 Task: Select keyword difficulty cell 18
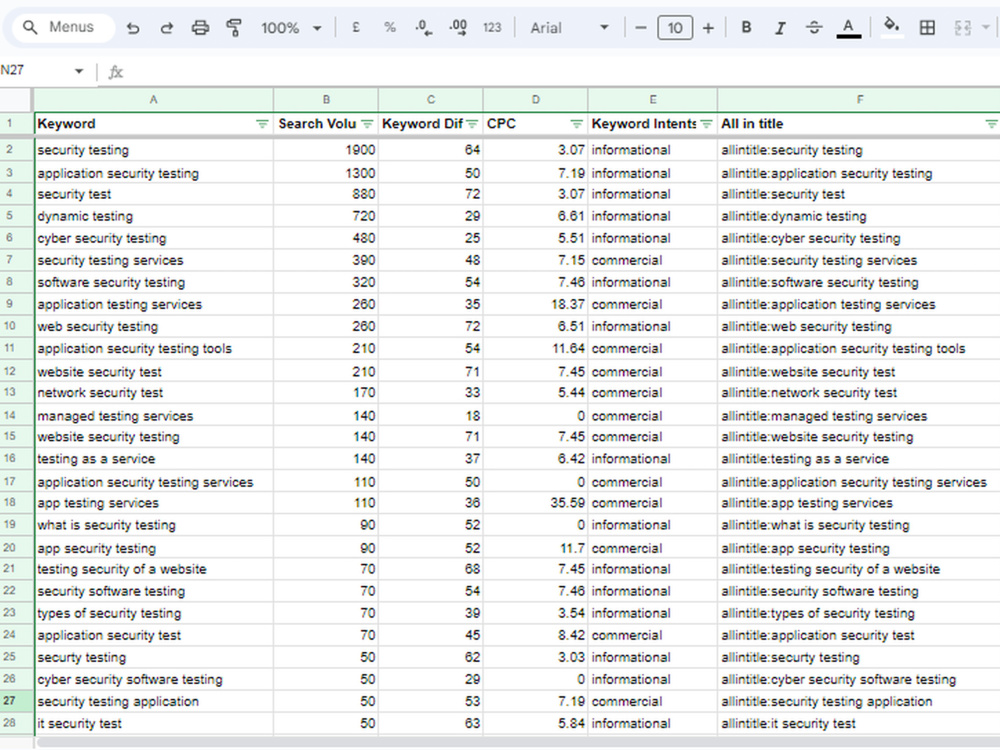430,416
